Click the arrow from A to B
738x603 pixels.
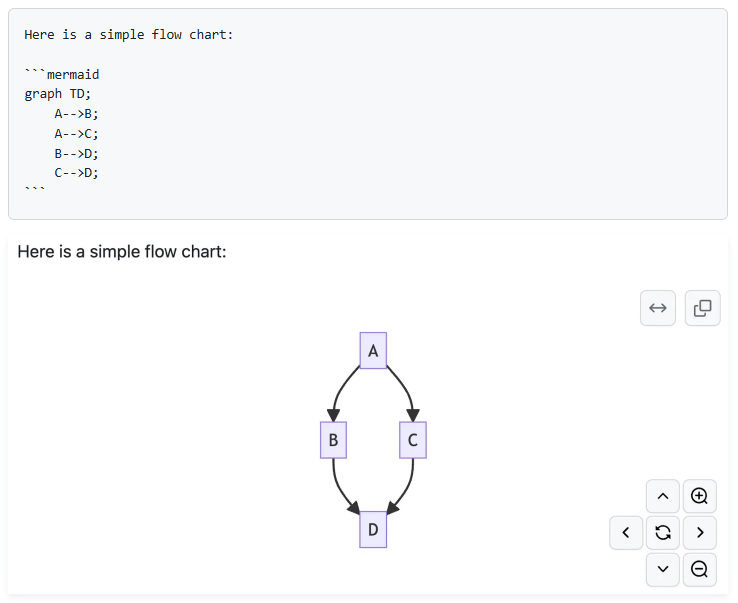pos(340,390)
